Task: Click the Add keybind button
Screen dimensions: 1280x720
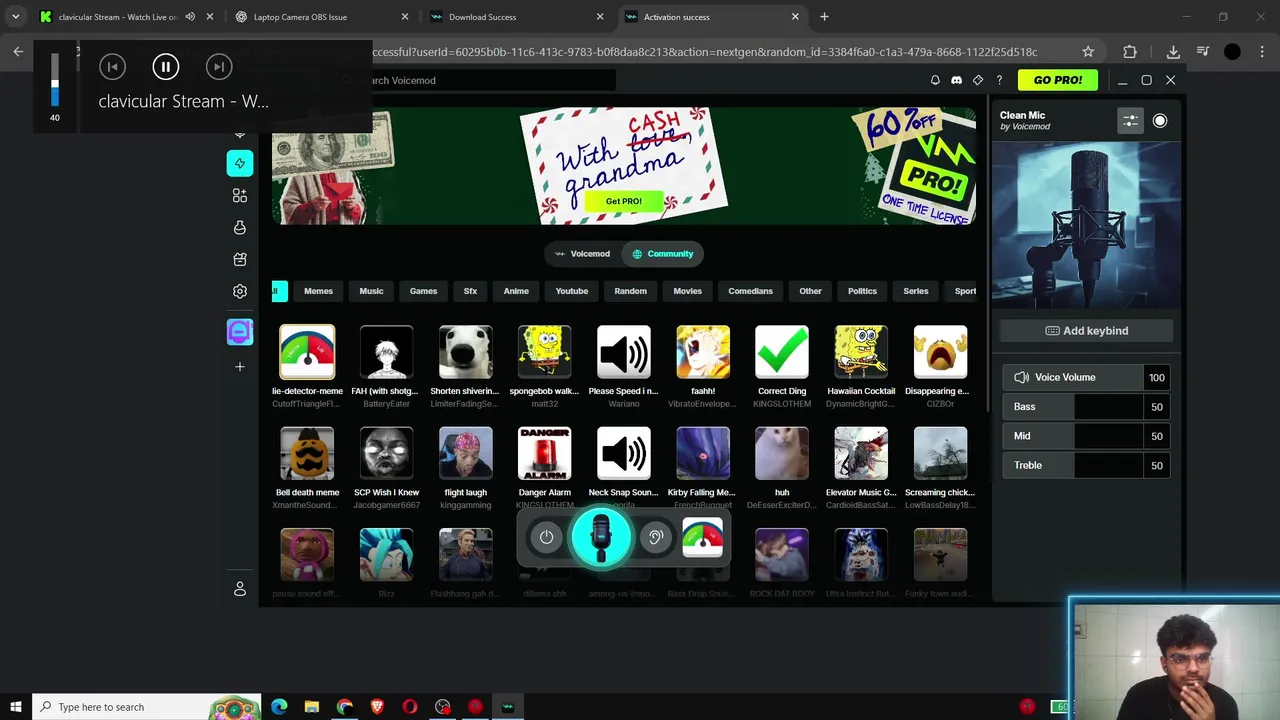Action: [1087, 331]
